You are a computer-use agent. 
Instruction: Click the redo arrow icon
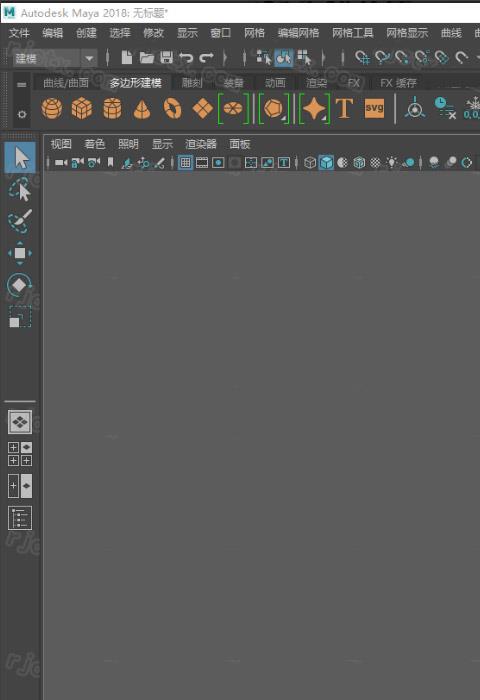point(206,58)
